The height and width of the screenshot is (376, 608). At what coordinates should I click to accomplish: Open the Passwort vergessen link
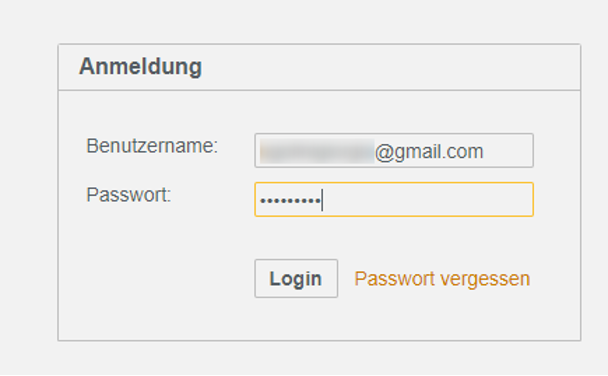442,279
